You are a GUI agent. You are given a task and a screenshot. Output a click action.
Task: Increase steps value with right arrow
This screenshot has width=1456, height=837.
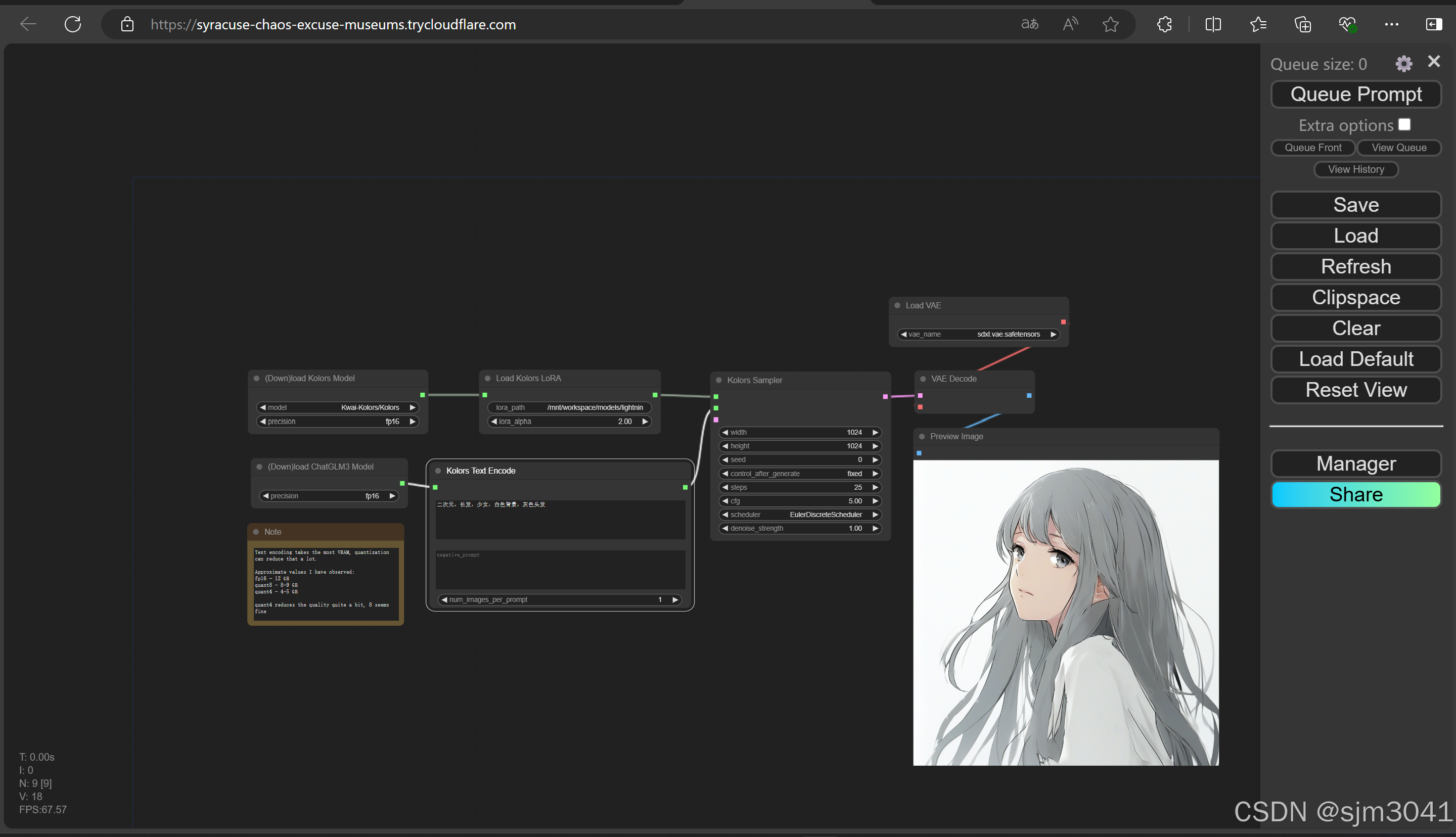(x=875, y=487)
